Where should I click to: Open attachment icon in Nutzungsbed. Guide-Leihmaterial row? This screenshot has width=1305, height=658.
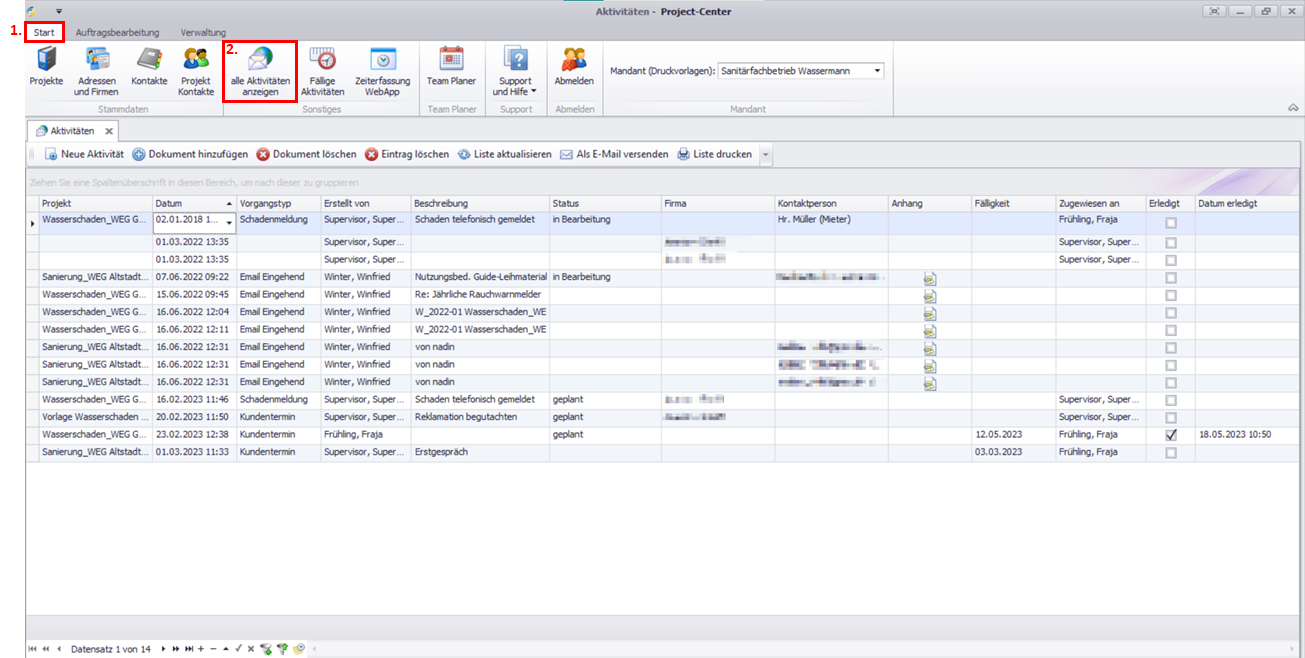coord(929,277)
